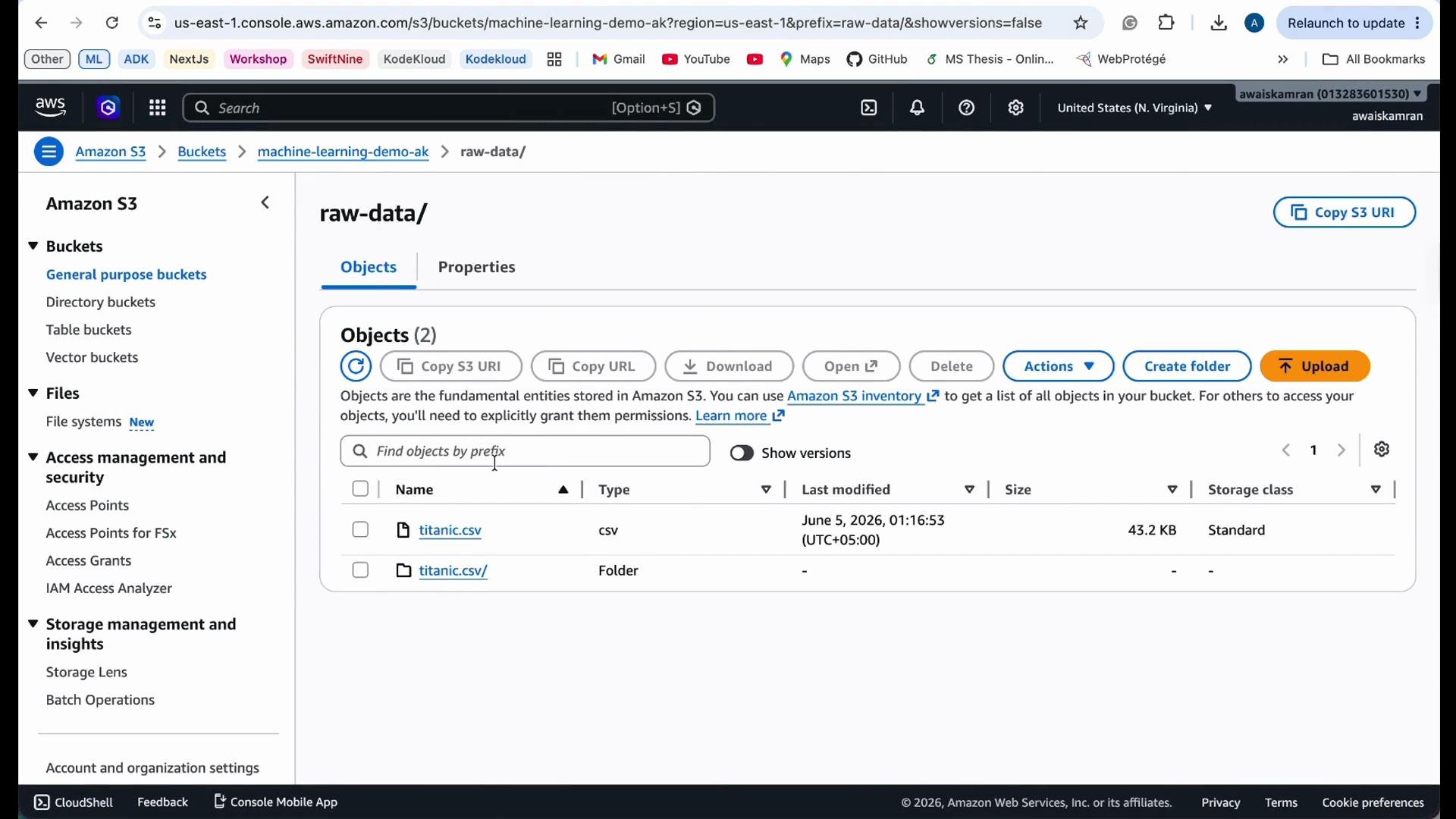Click the orange Upload button

[x=1316, y=367]
